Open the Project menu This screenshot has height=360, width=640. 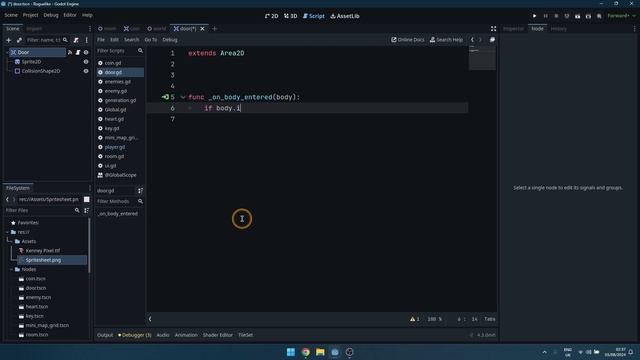30,15
